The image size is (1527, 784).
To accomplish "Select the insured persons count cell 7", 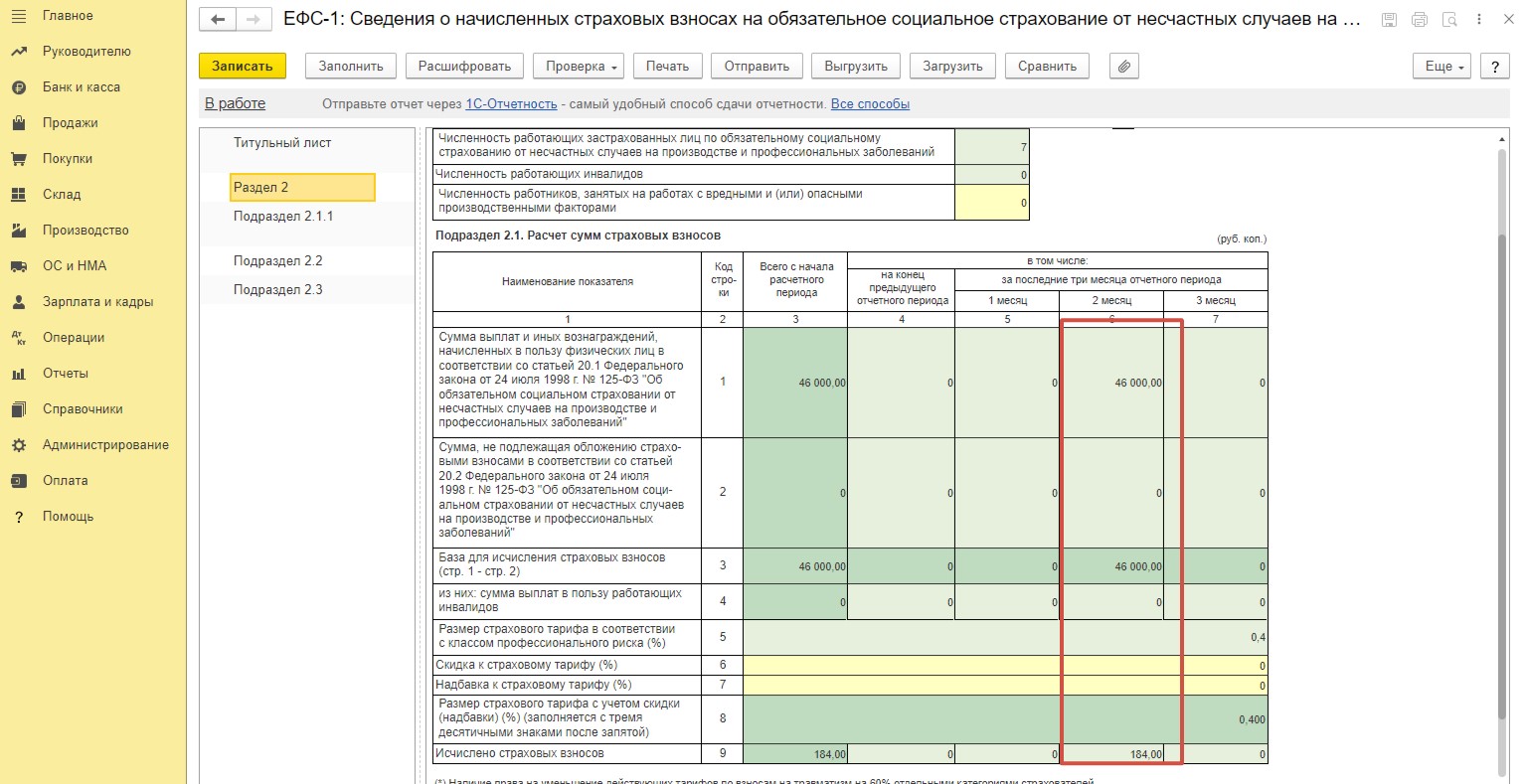I will coord(992,147).
